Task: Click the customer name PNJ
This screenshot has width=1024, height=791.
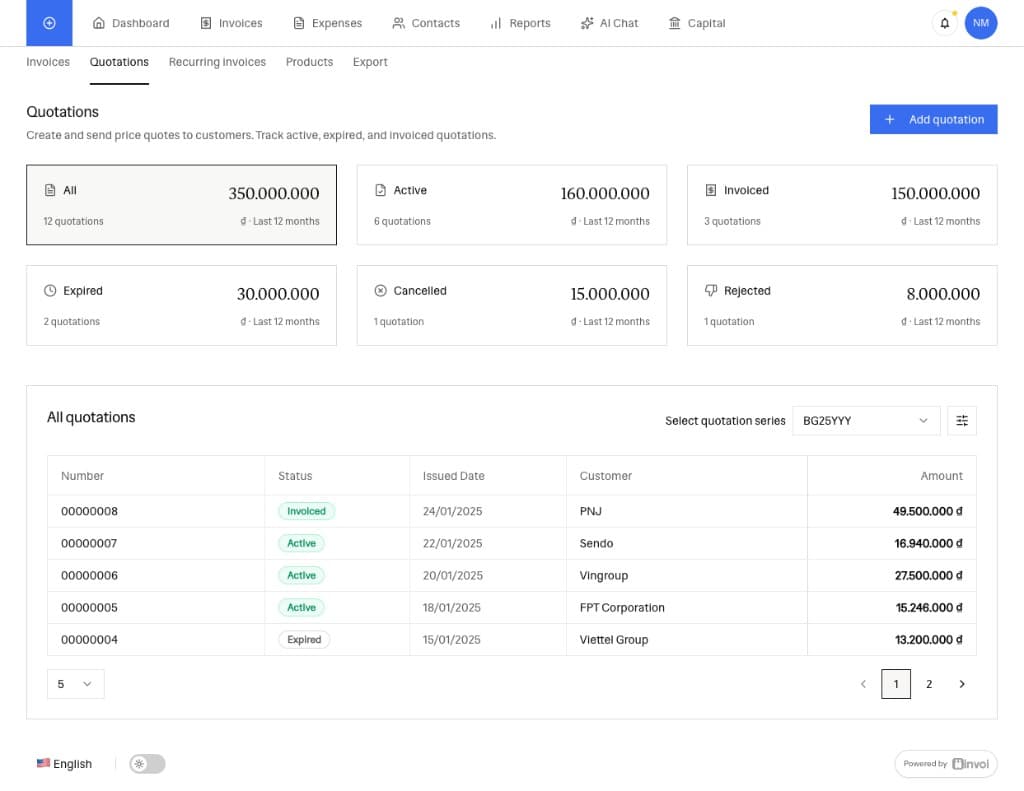Action: click(590, 511)
